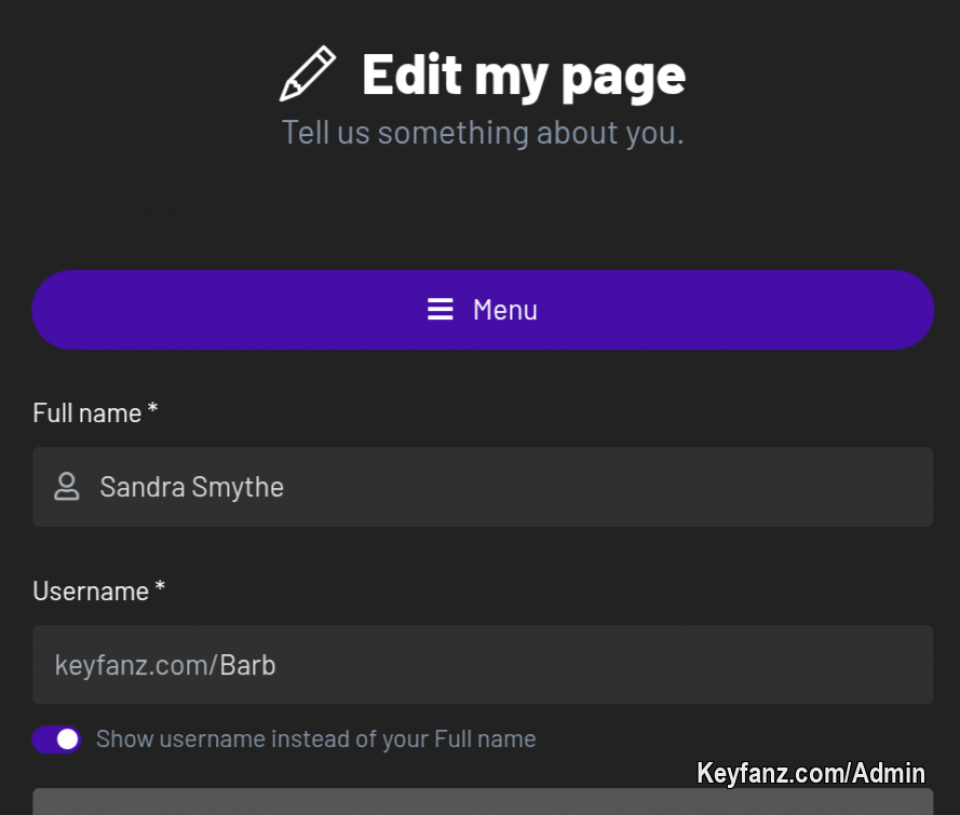Click the person icon in the Full name field
Viewport: 960px width, 815px height.
point(66,487)
